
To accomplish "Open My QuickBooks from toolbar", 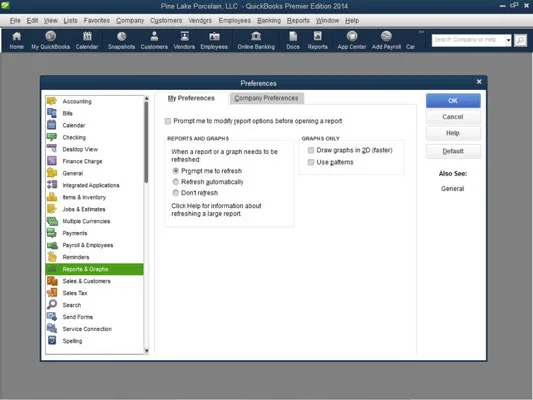I will 50,40.
